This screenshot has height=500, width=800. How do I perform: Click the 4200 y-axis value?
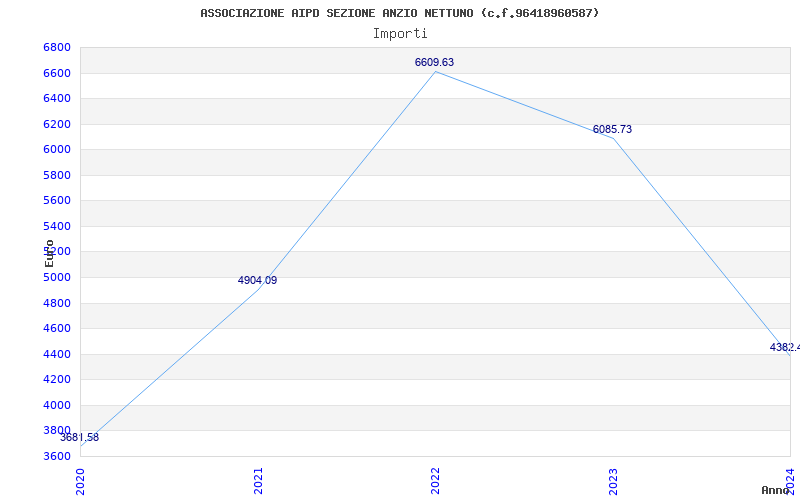coord(57,380)
